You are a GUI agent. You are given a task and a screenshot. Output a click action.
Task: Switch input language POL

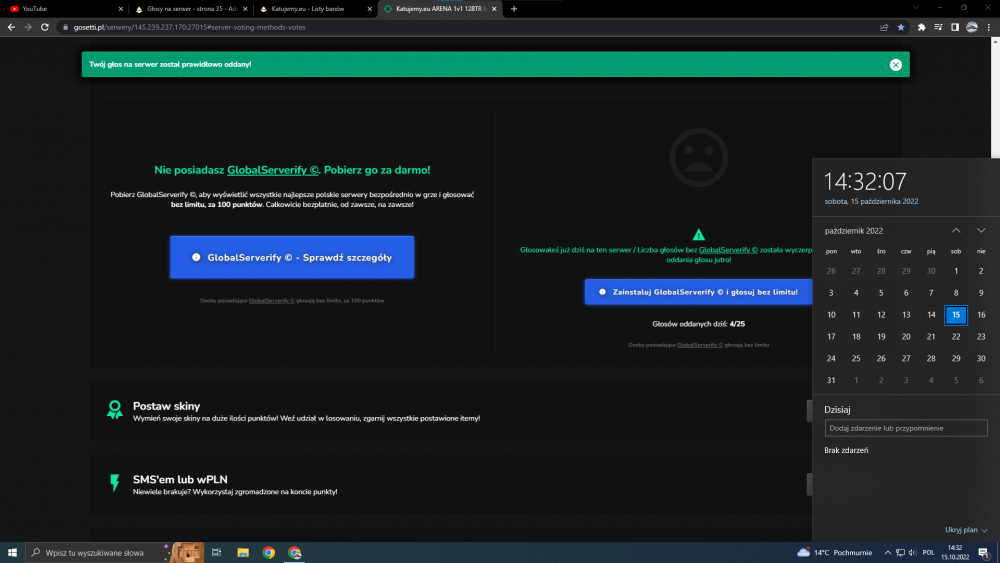tap(928, 552)
